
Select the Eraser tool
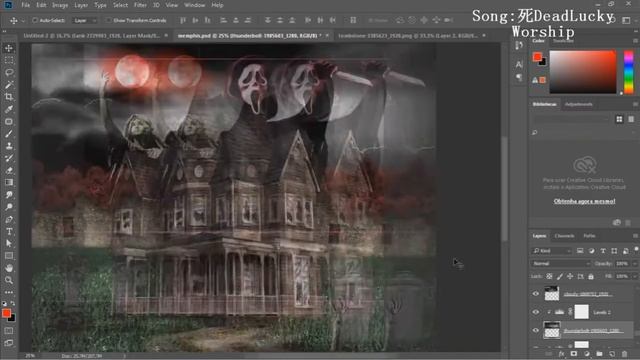click(9, 171)
